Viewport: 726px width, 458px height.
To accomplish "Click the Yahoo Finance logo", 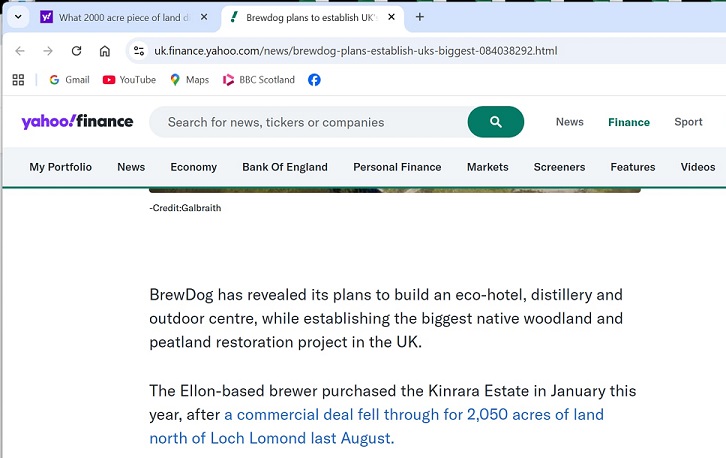I will pyautogui.click(x=77, y=122).
